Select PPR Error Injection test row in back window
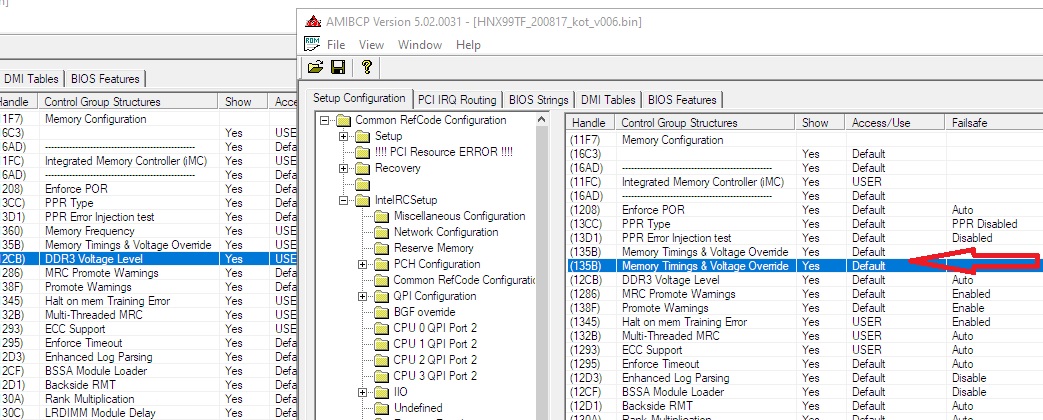Image resolution: width=1043 pixels, height=420 pixels. [148, 217]
